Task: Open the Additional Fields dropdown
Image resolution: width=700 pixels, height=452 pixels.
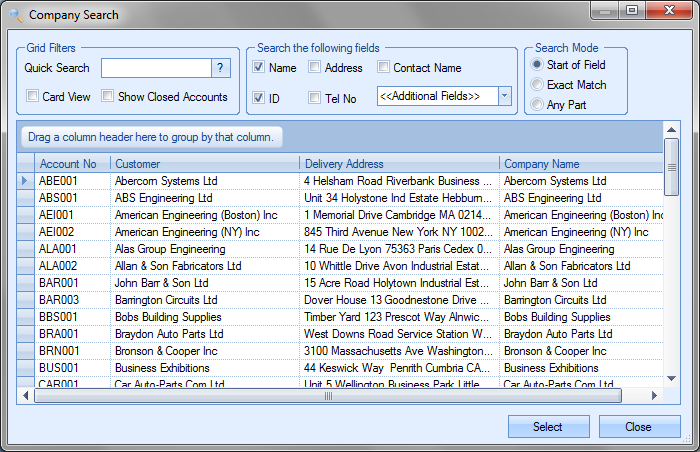Action: (504, 96)
